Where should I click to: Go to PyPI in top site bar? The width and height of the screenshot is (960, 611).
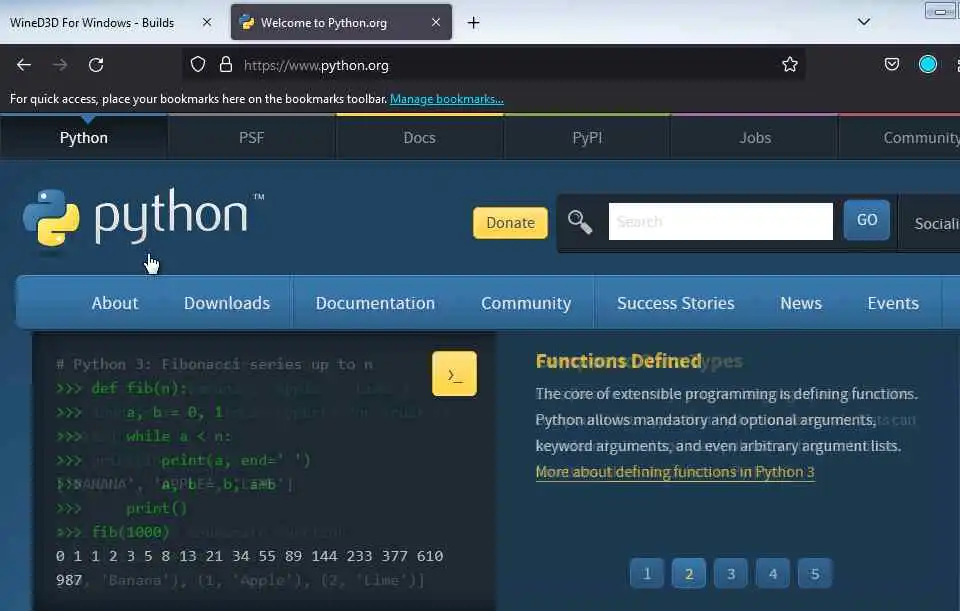pyautogui.click(x=587, y=138)
